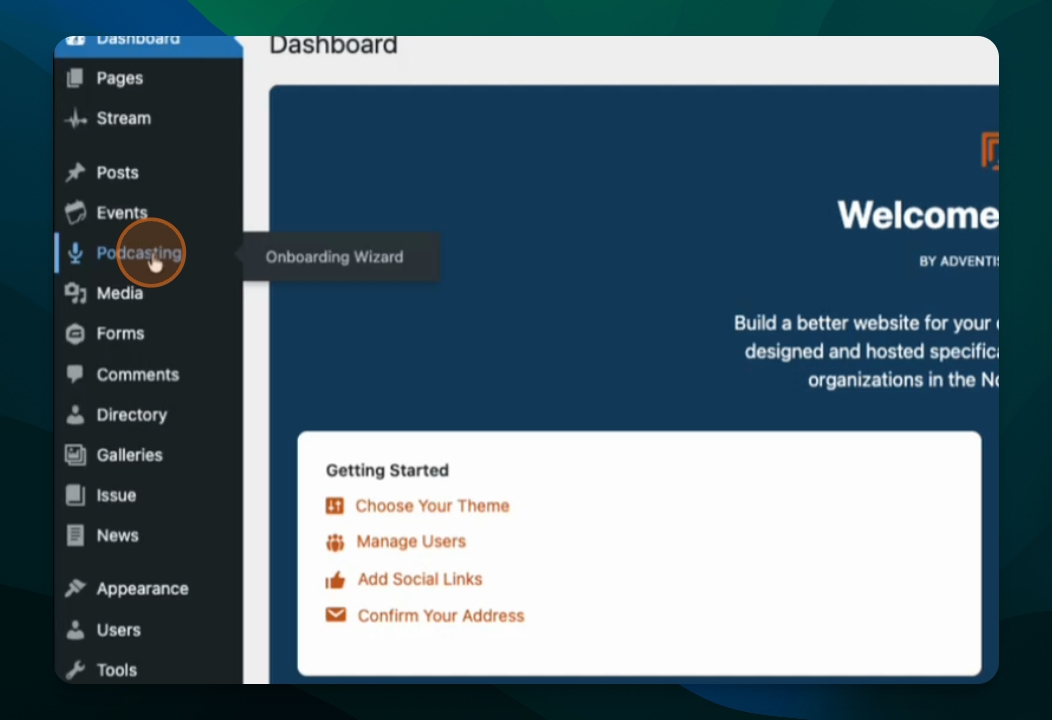Viewport: 1052px width, 720px height.
Task: Click the Appearance paintbrush icon
Action: [x=75, y=588]
